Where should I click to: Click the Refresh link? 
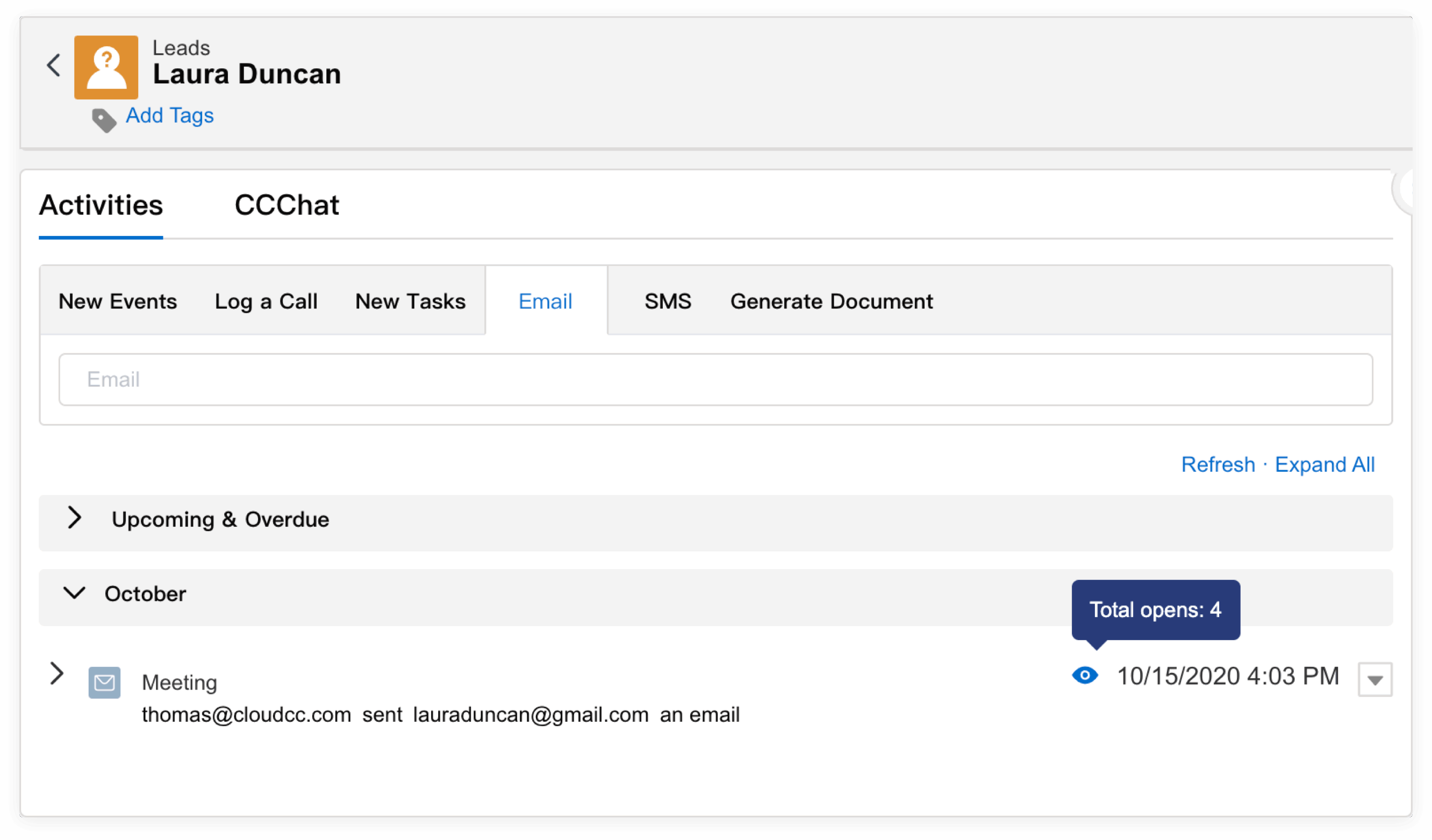pyautogui.click(x=1218, y=464)
